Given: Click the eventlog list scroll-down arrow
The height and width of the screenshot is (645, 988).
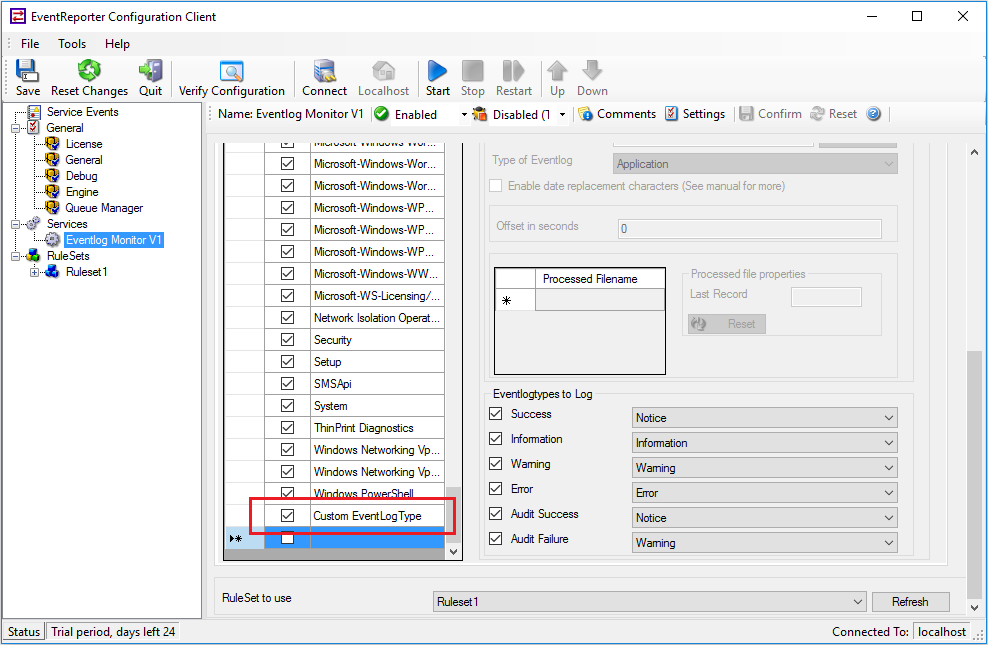Looking at the screenshot, I should click(453, 552).
